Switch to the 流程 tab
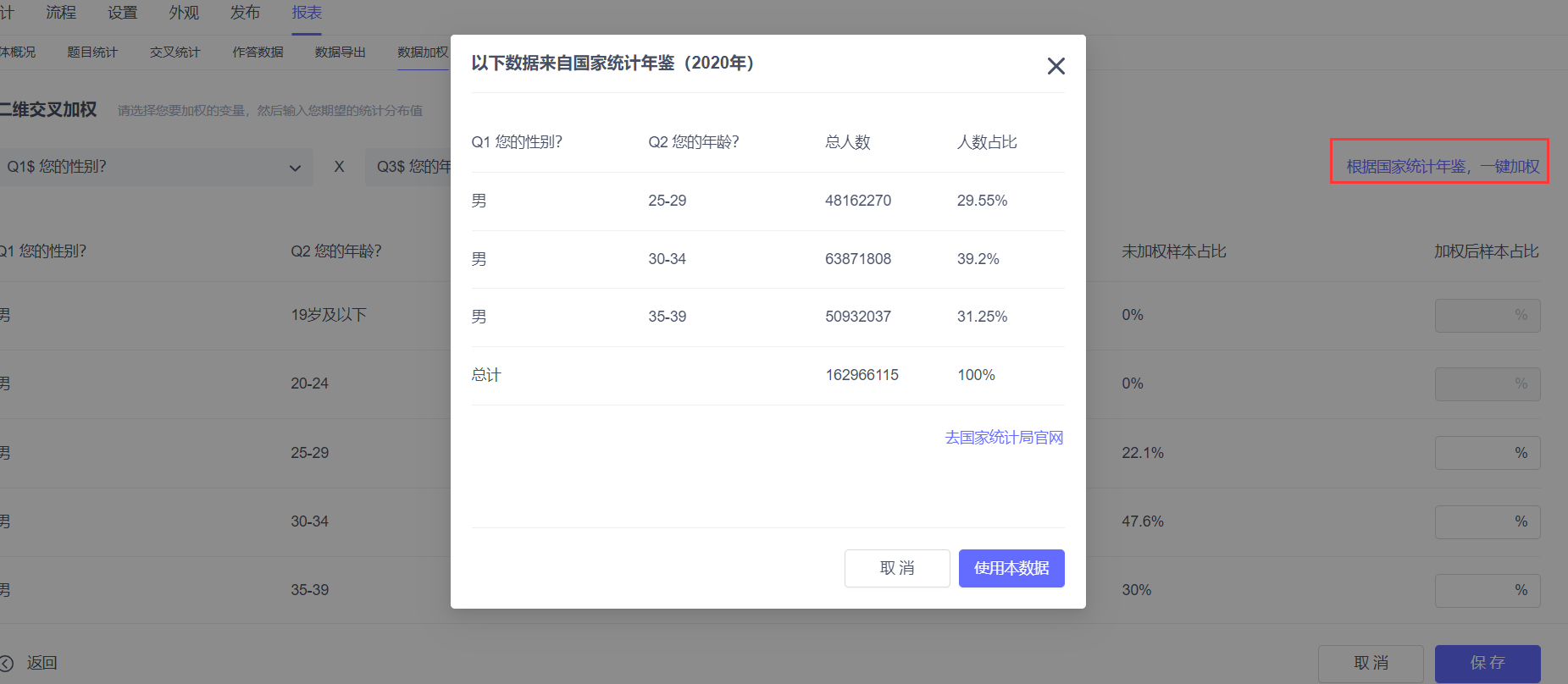Screen dimensions: 1568x684 click(61, 13)
